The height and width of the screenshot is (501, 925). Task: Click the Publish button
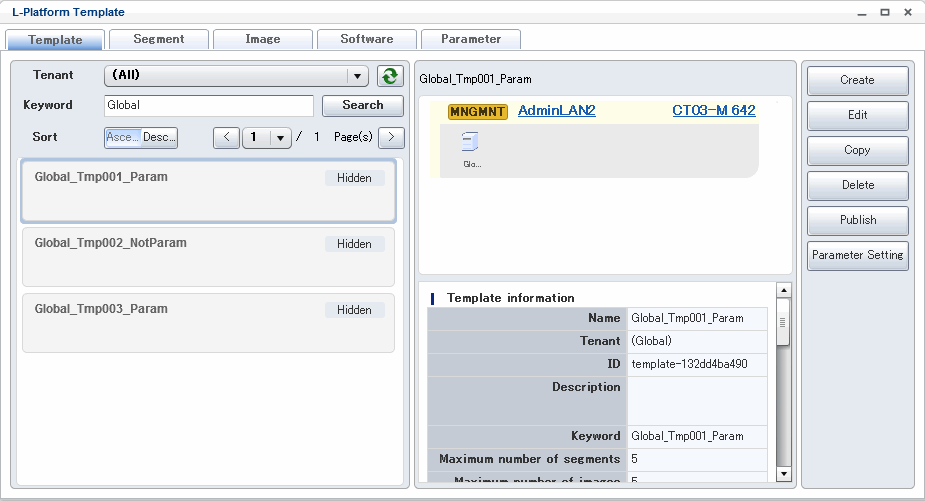pyautogui.click(x=857, y=220)
